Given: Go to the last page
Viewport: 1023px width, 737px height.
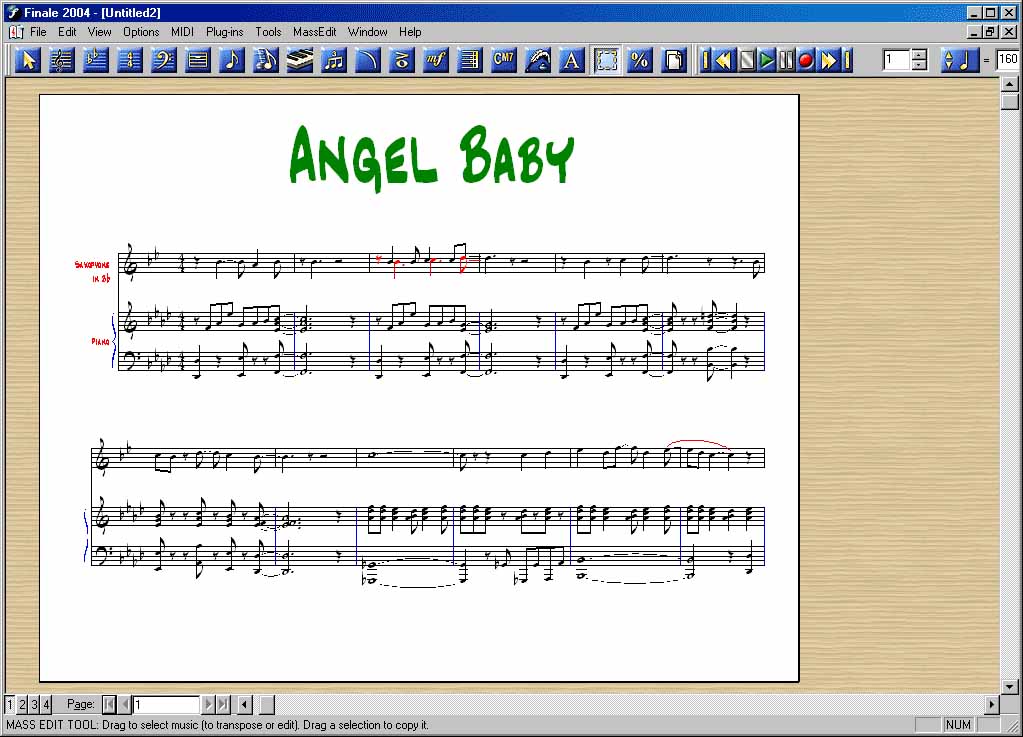Looking at the screenshot, I should [224, 704].
